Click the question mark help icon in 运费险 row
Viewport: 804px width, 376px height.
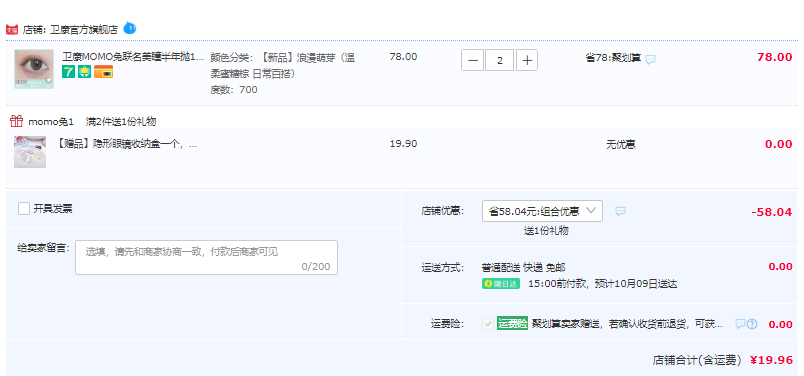(x=752, y=324)
